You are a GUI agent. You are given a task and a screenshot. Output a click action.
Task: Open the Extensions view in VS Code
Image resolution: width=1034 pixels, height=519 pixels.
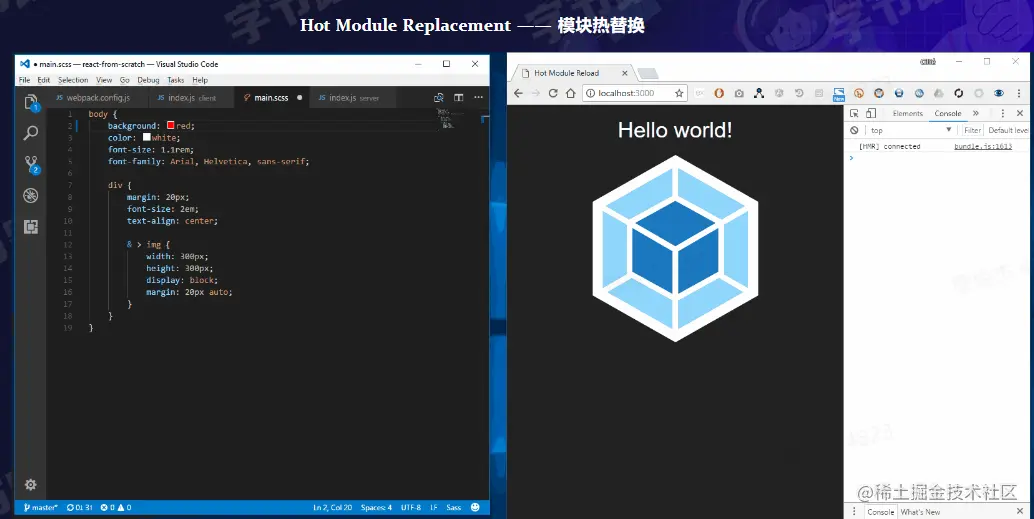coord(31,227)
